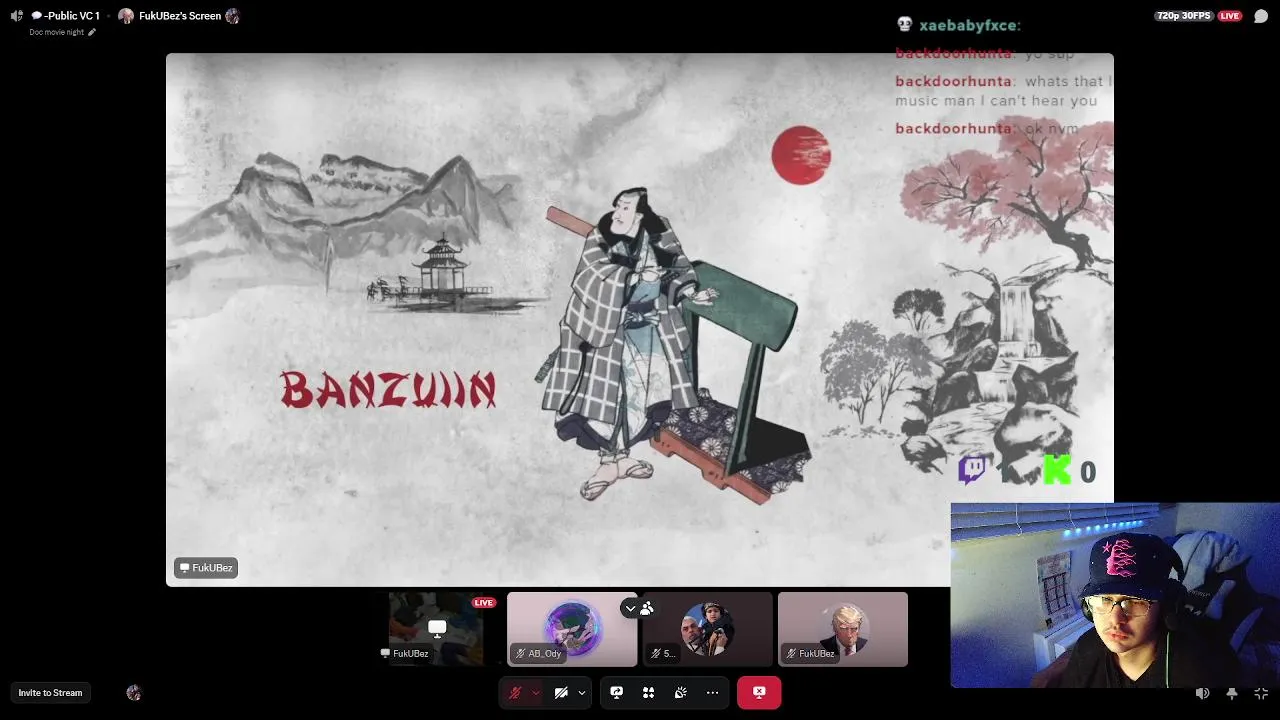This screenshot has width=1280, height=720.
Task: Click the Doc movie night channel status text
Action: (x=57, y=32)
